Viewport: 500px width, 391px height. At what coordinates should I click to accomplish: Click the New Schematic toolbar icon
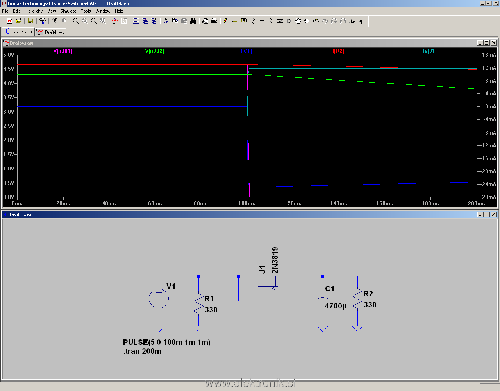click(x=9, y=21)
